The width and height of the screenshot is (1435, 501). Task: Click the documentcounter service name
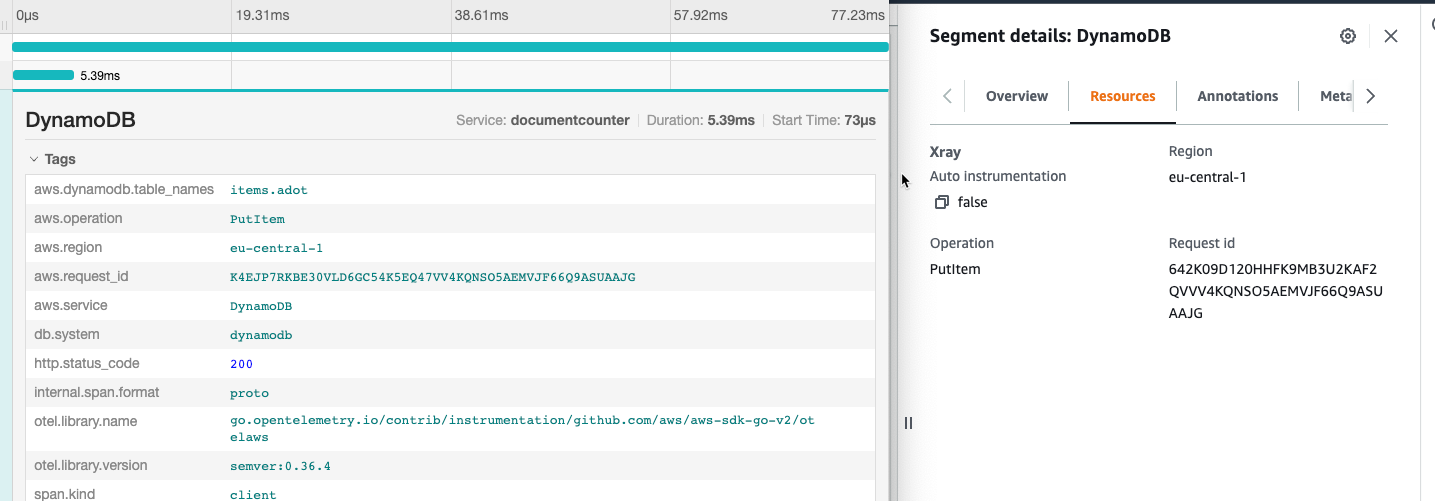click(570, 120)
